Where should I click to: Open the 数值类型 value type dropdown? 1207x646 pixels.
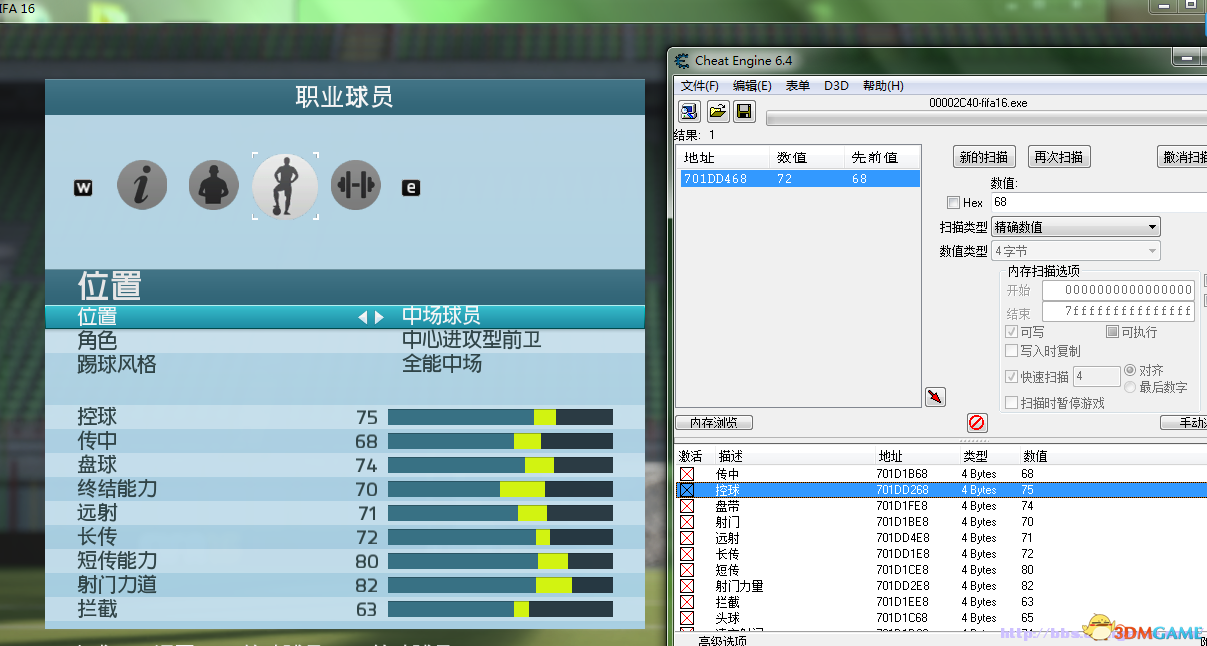(x=1076, y=251)
